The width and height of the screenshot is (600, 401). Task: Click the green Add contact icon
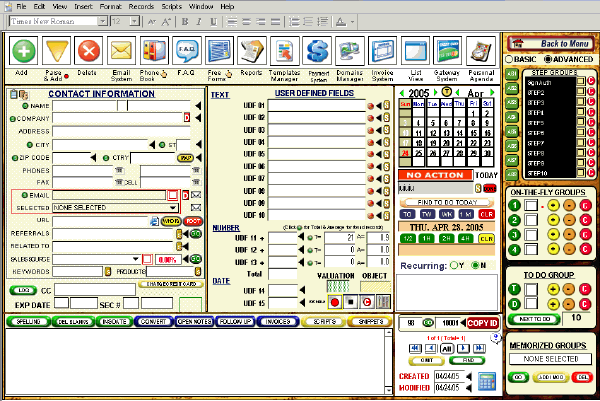click(22, 51)
